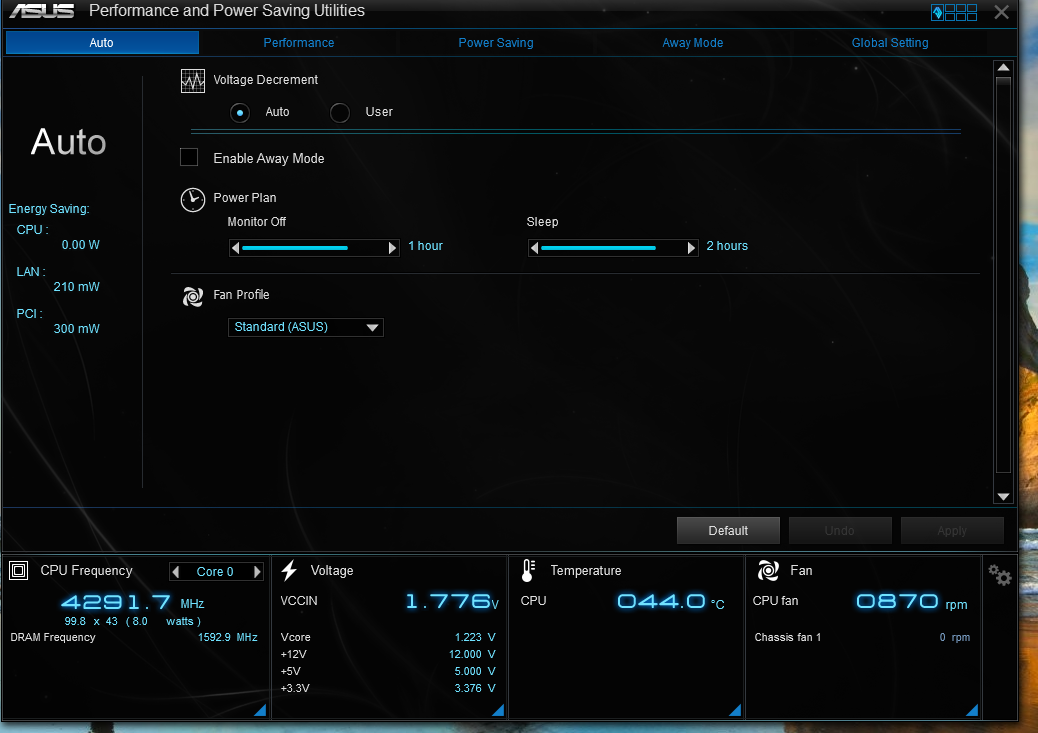Click the CPU fan 0870 rpm value
The height and width of the screenshot is (733, 1038).
(912, 601)
